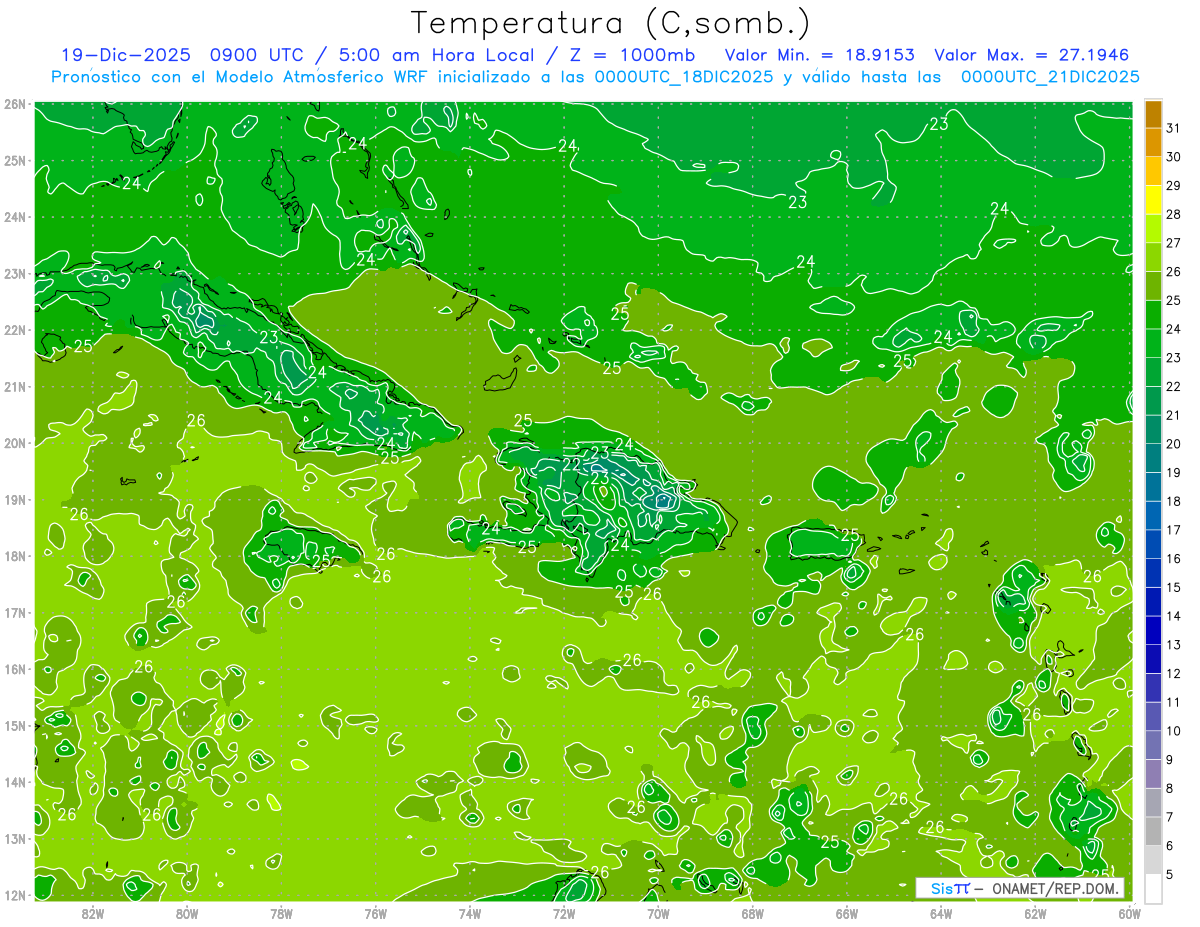
Task: Click the "7" label on the color scale
Action: 1171,817
